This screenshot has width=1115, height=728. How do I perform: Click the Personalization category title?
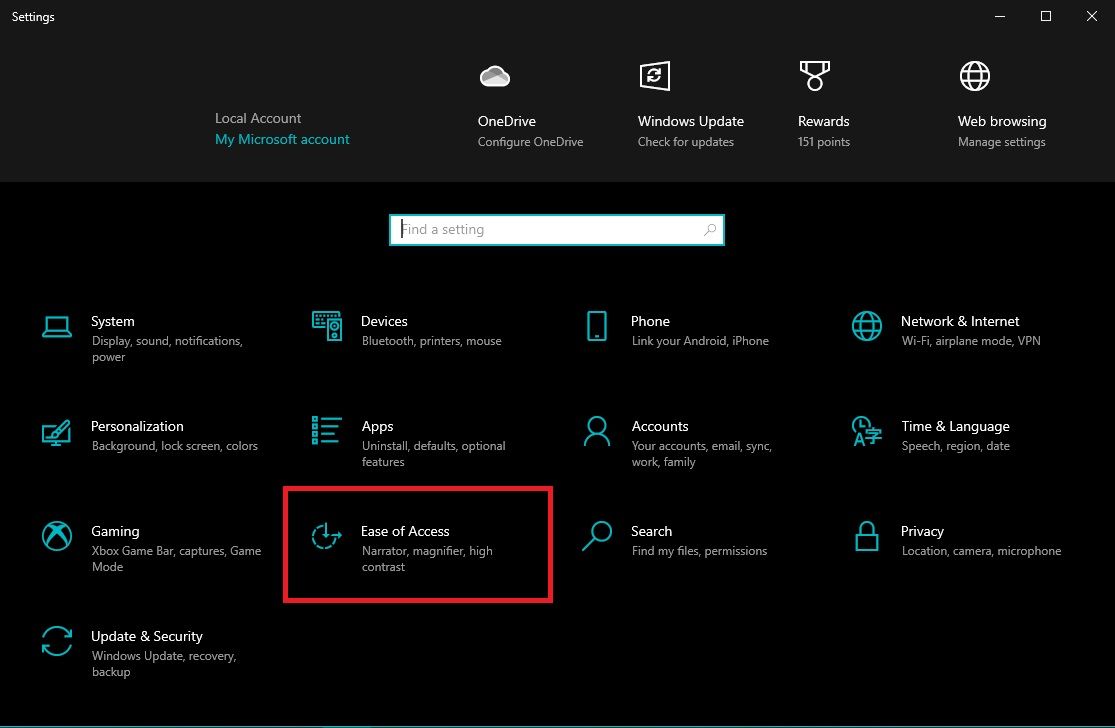tap(137, 426)
